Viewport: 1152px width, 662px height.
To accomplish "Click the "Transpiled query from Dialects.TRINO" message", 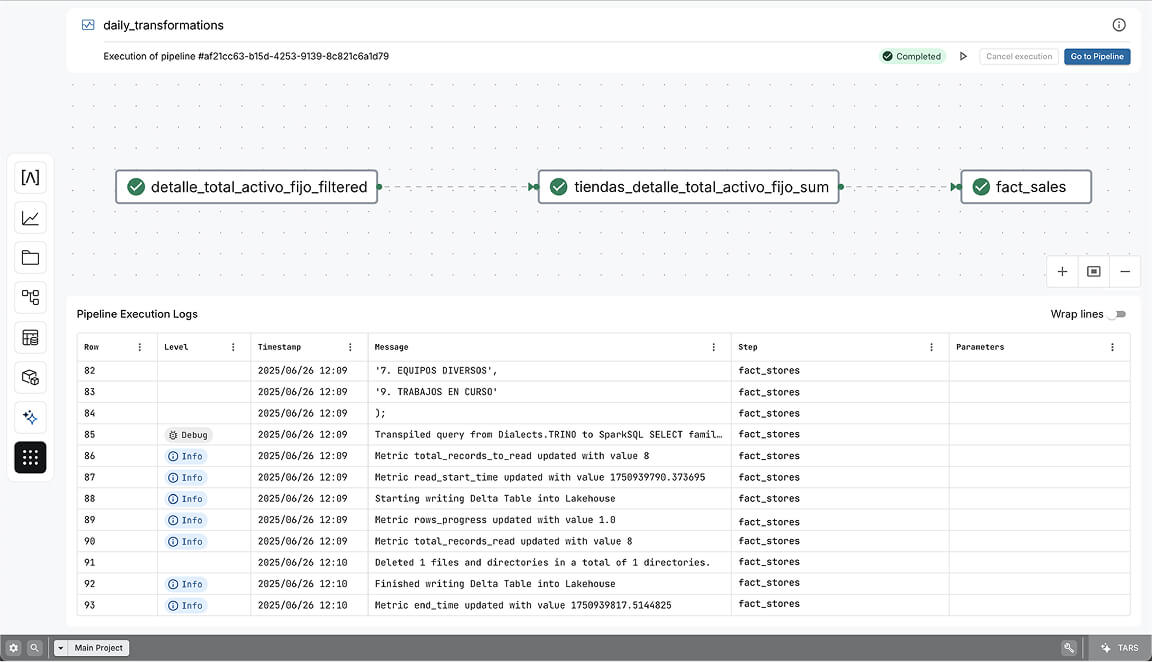I will point(548,435).
